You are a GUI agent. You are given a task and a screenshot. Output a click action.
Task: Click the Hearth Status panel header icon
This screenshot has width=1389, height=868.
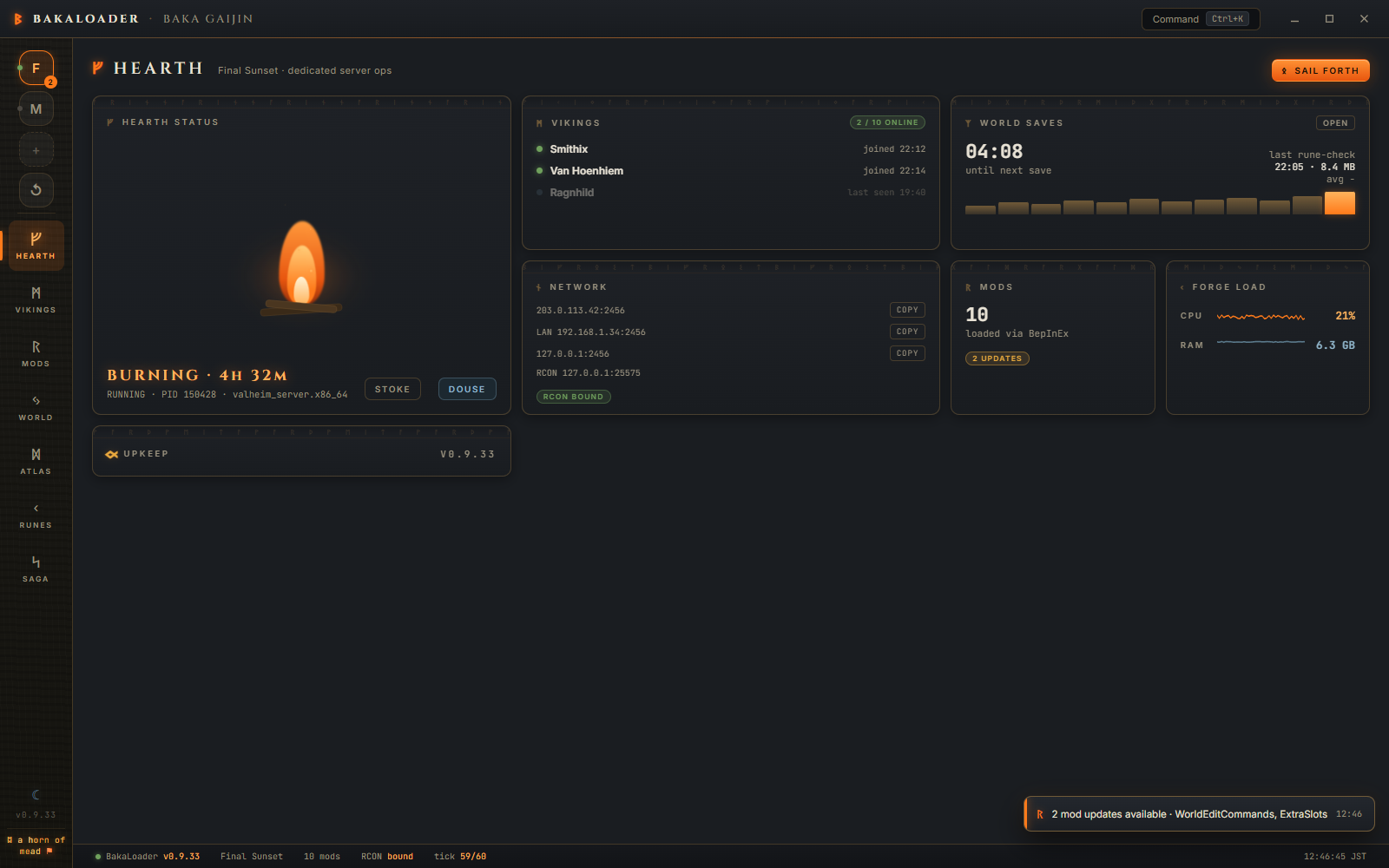point(110,122)
